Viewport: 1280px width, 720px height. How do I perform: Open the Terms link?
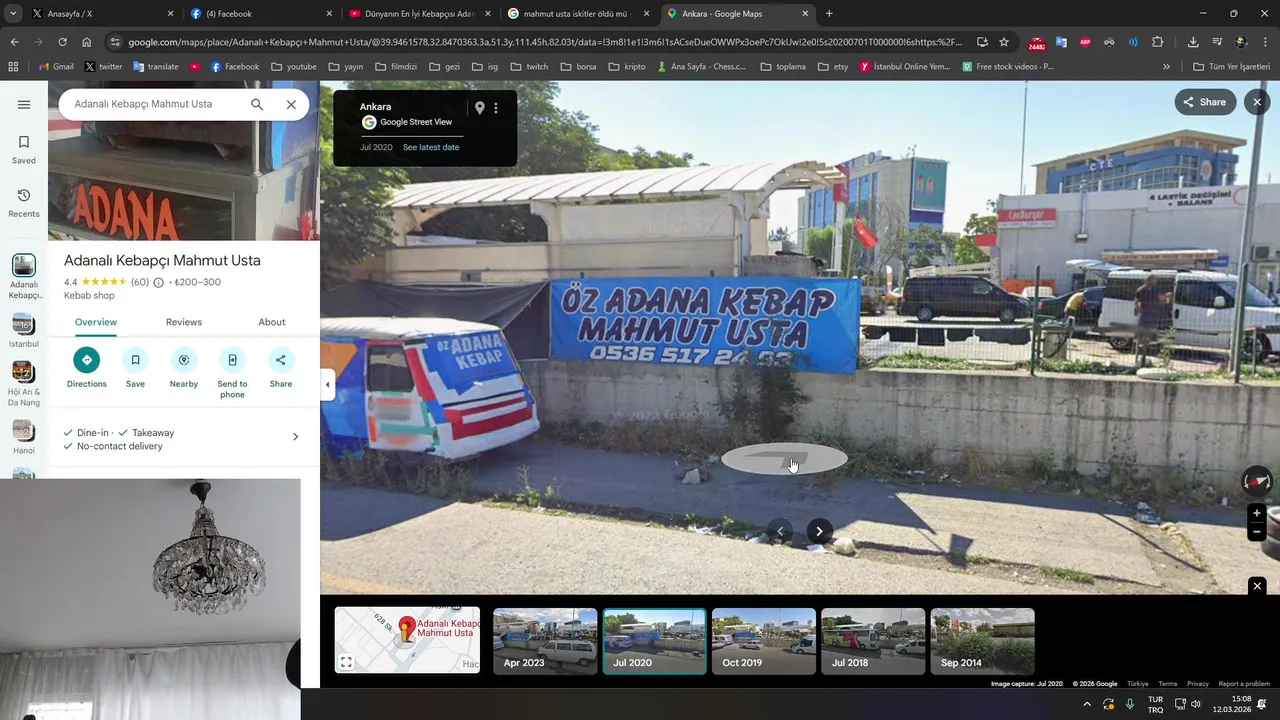pyautogui.click(x=1168, y=684)
